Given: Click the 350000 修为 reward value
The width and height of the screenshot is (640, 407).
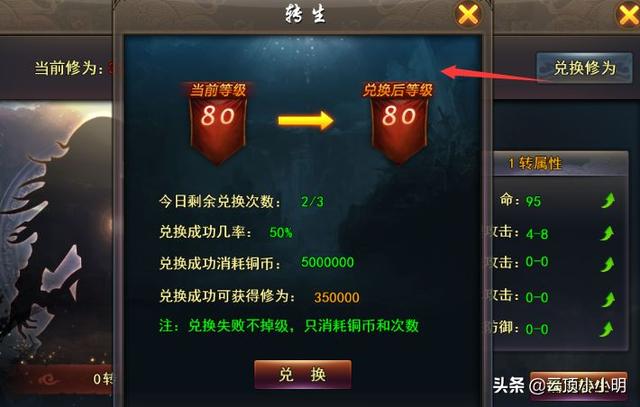Looking at the screenshot, I should click(337, 297).
